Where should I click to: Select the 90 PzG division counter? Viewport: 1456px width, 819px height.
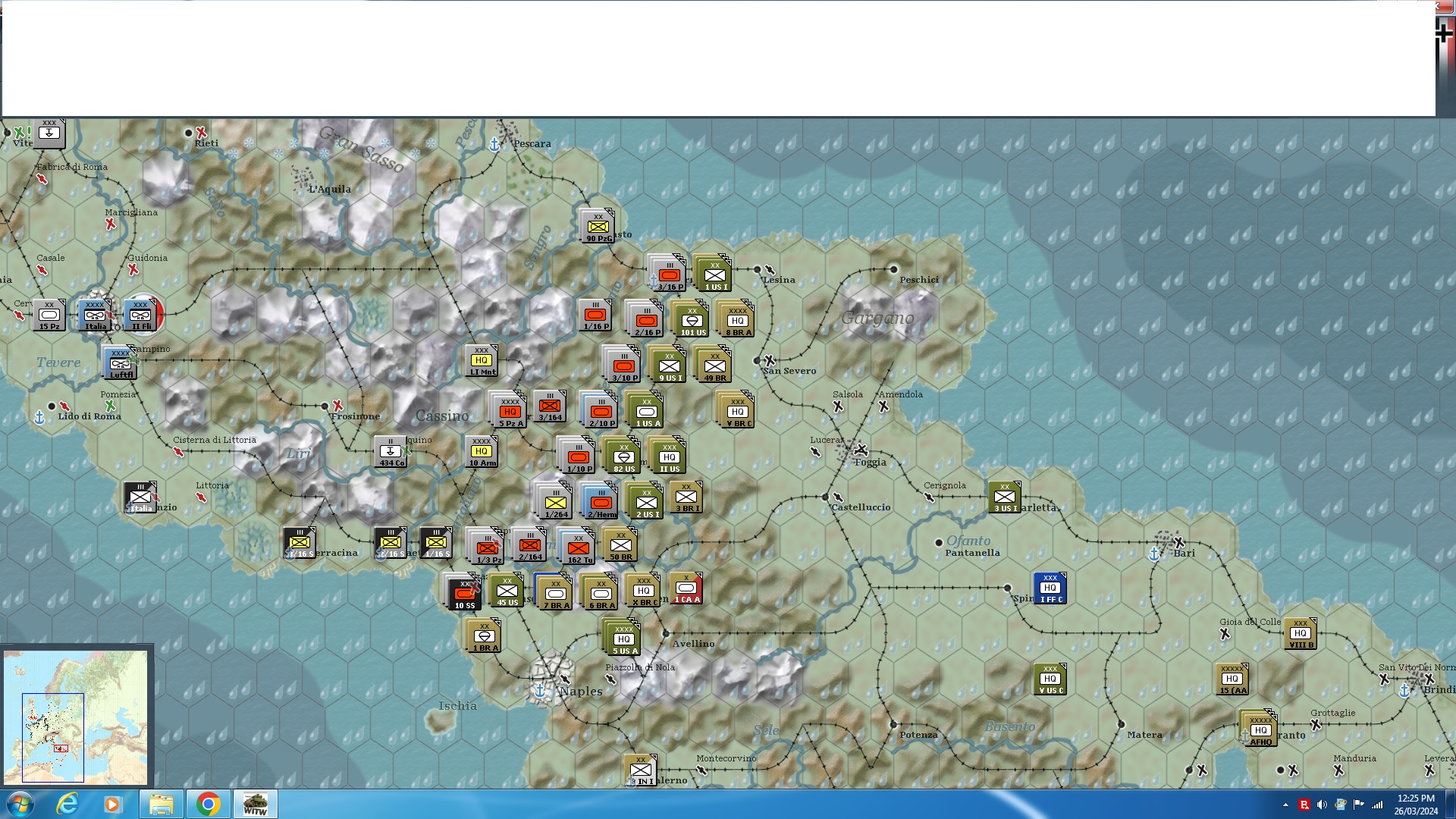click(x=598, y=227)
